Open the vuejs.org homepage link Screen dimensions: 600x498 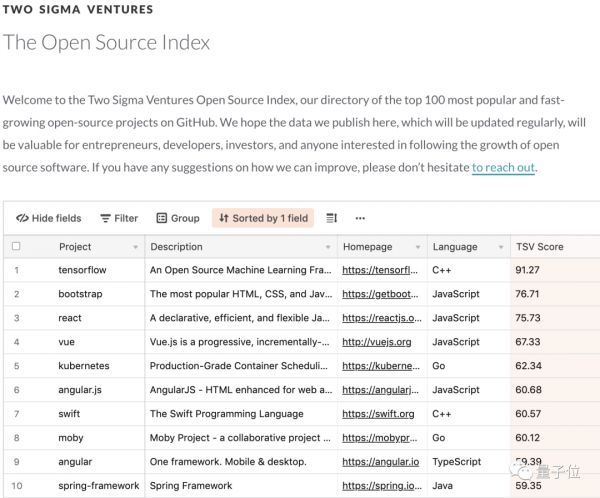[x=375, y=342]
